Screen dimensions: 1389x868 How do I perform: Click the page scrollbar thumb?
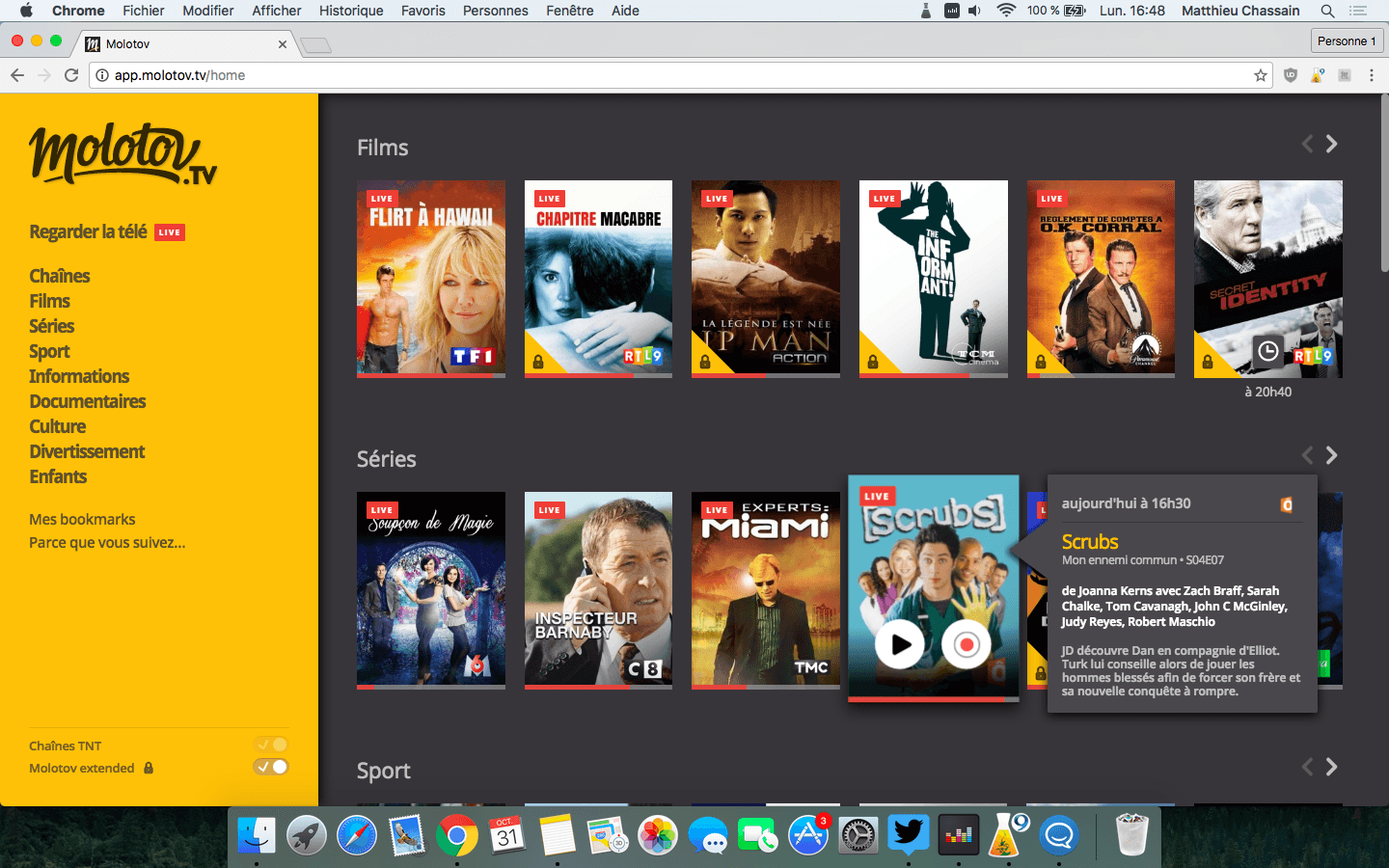pos(1385,183)
